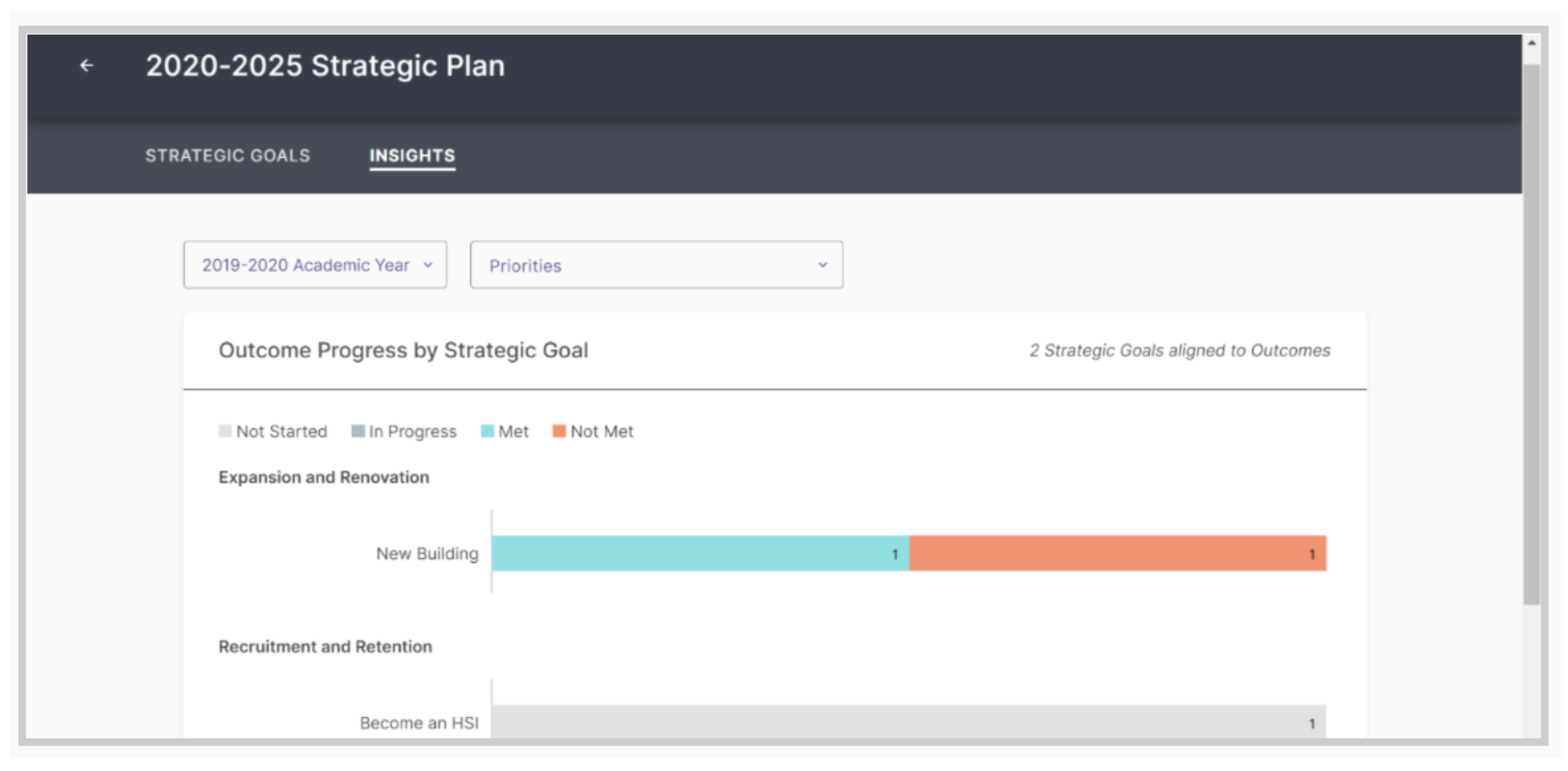Image resolution: width=1568 pixels, height=771 pixels.
Task: Click the Recruitment and Retention heading
Action: coord(326,647)
